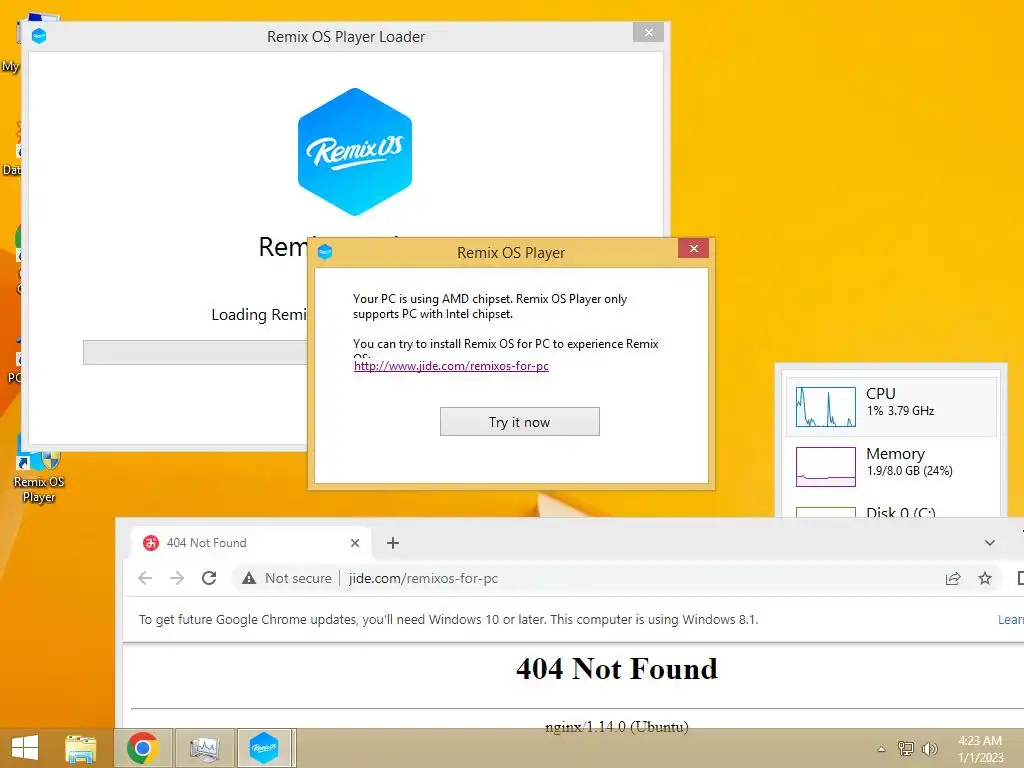Go forward in Chrome

(177, 578)
